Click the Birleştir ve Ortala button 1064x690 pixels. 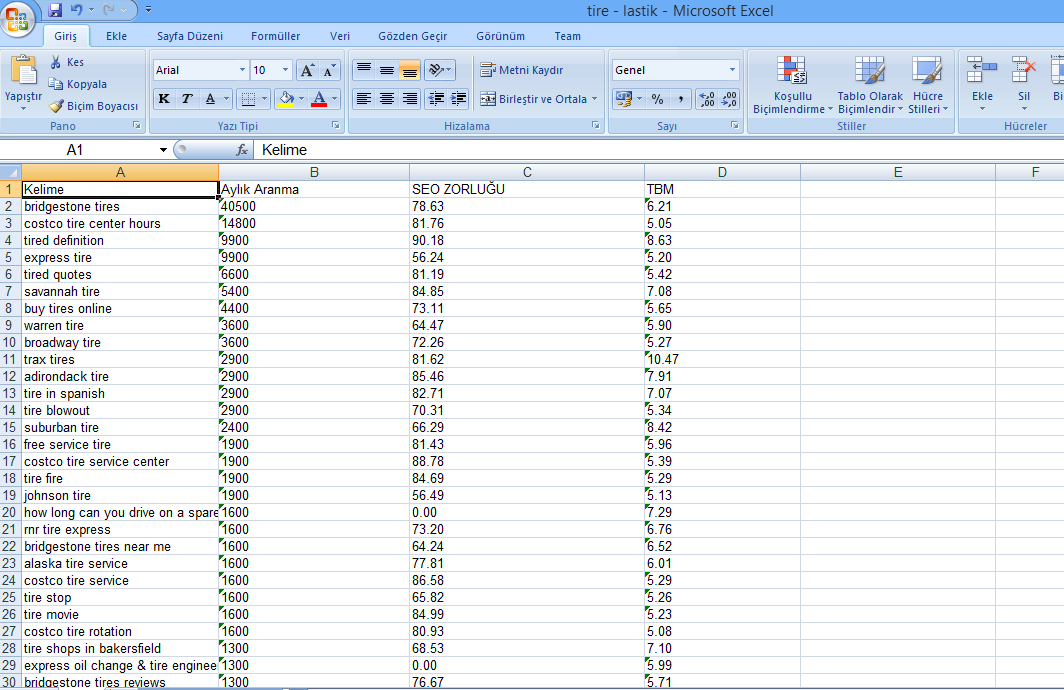pyautogui.click(x=534, y=99)
